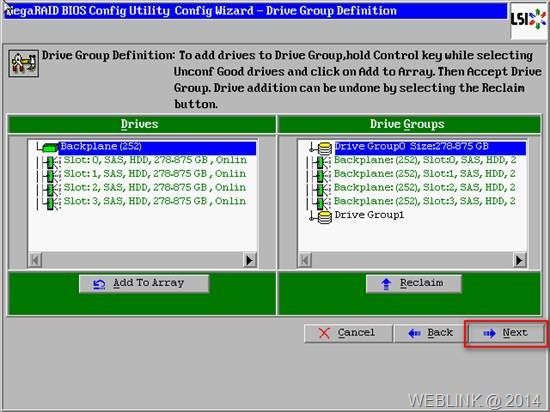Choose Backplane (252), Slot:2 in Drive Groups
Viewport: 550px width, 412px height.
(x=424, y=188)
